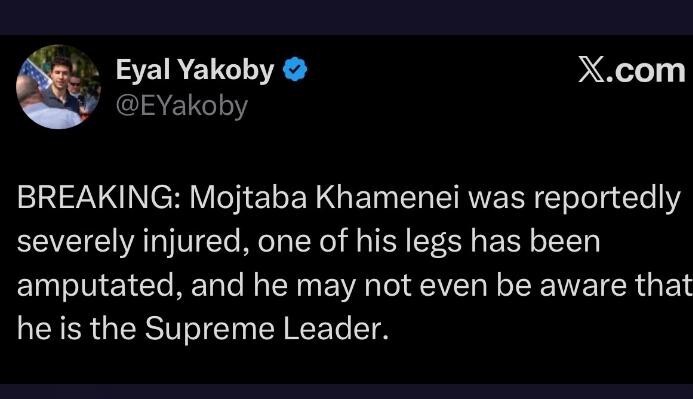Click the X logo beside .com
The image size is (693, 399).
(591, 70)
